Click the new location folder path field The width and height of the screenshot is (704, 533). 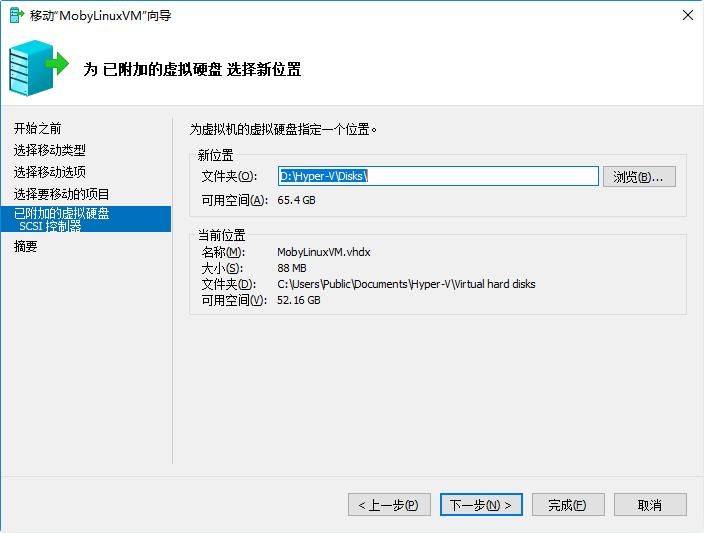coord(438,176)
